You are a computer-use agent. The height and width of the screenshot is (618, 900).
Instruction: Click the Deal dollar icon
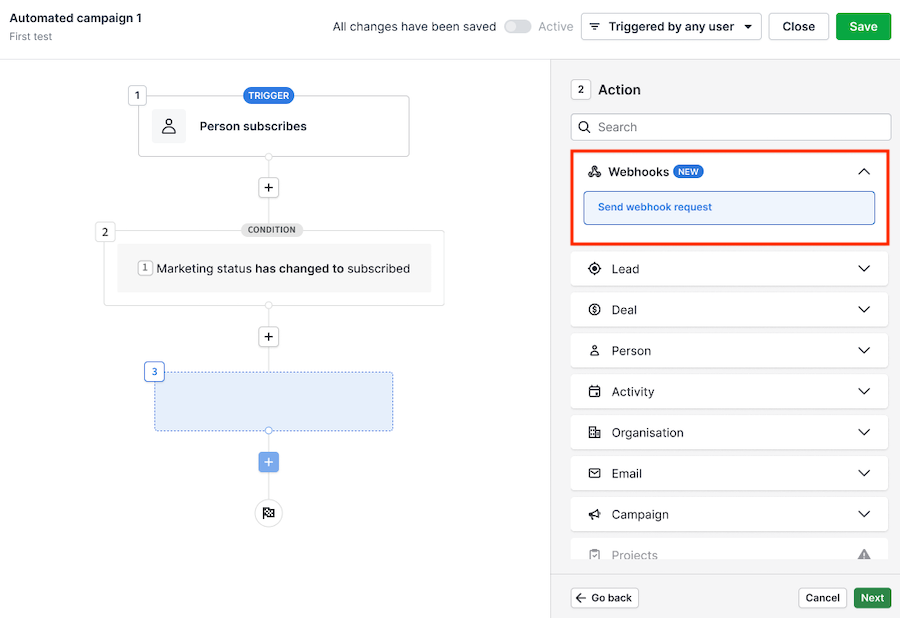point(595,310)
